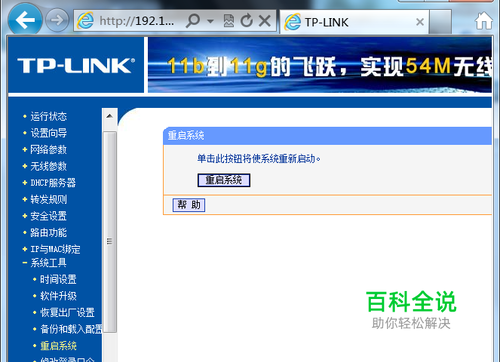Select the TP-LINK browser tab
Image resolution: width=500 pixels, height=362 pixels.
[x=354, y=22]
